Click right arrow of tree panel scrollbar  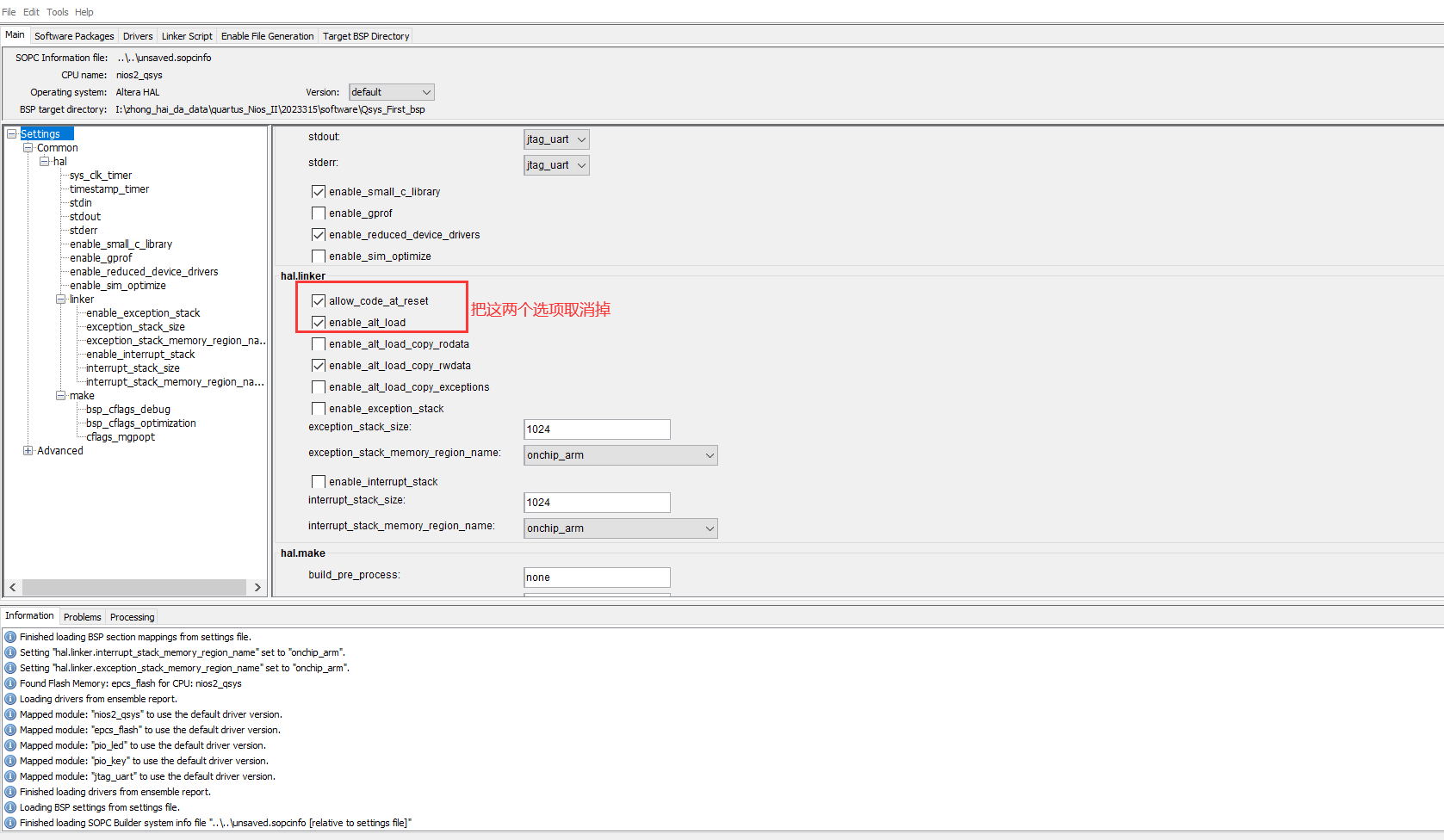(257, 587)
